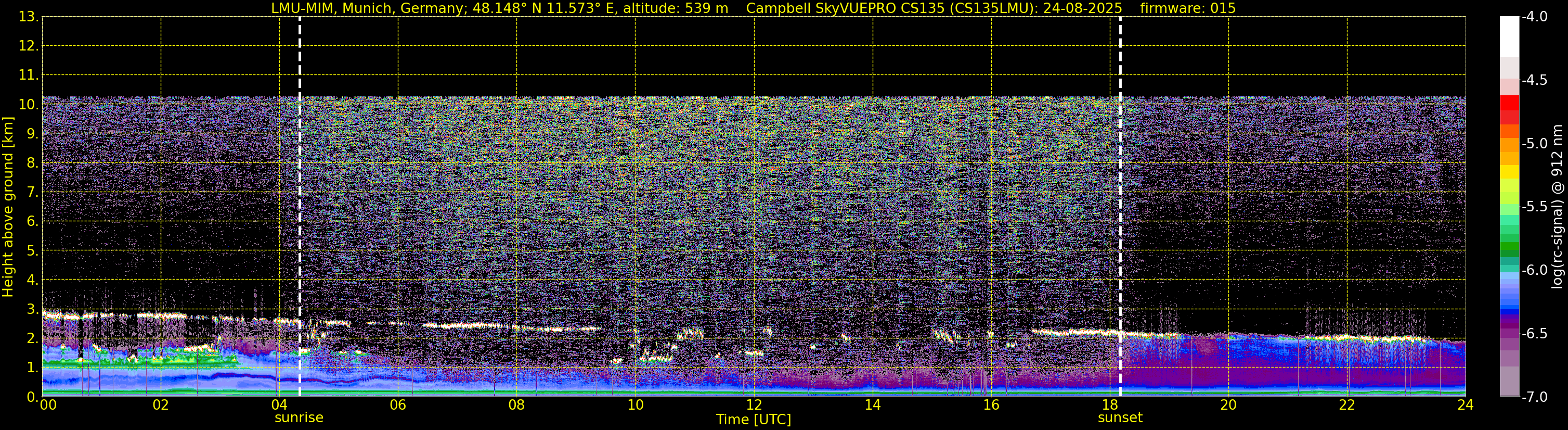Image resolution: width=1568 pixels, height=430 pixels.
Task: Click the 24 tick on the time axis
Action: pyautogui.click(x=1465, y=406)
